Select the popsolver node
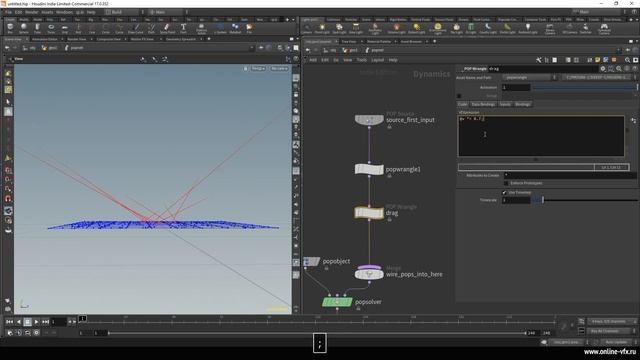Screen dimensions: 640x360 337,302
